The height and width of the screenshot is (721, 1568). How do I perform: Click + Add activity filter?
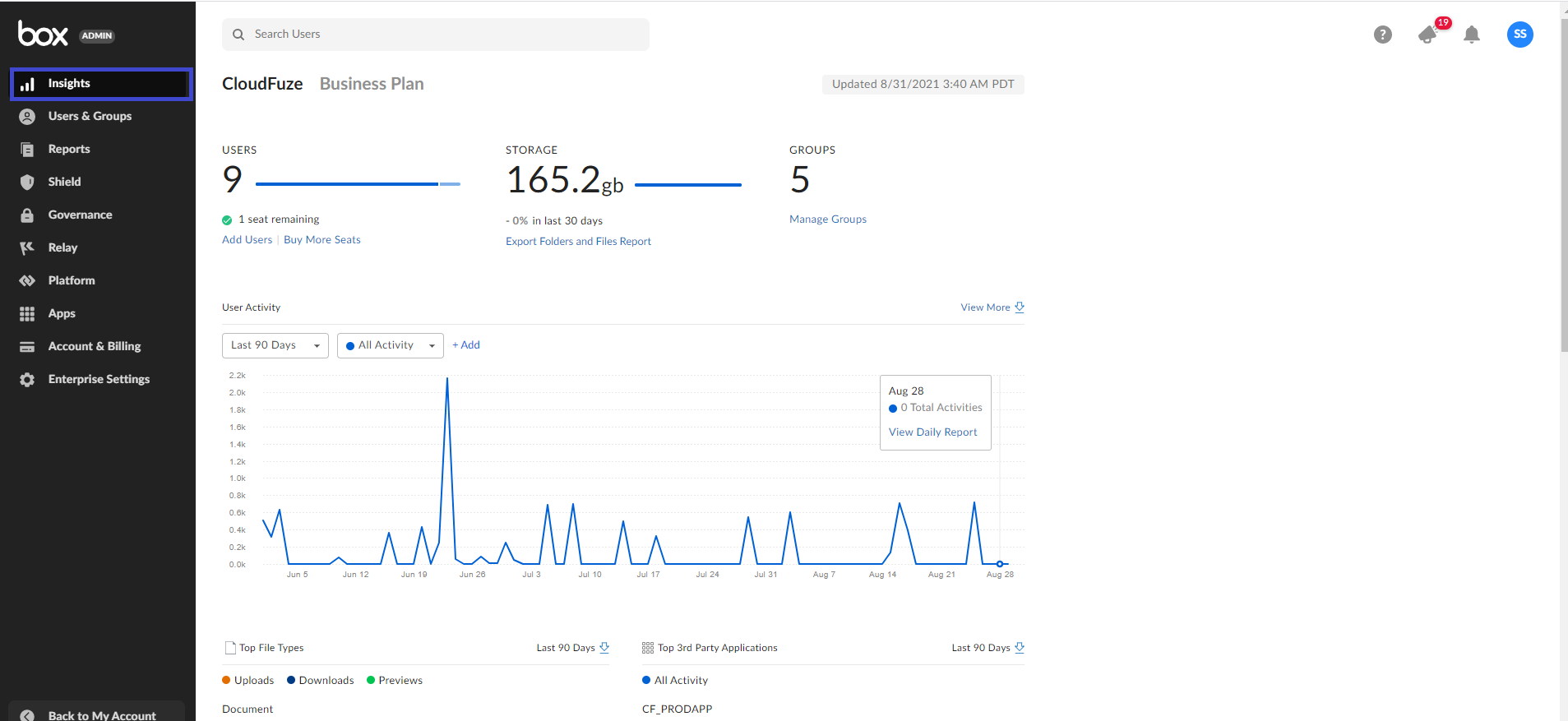point(466,345)
